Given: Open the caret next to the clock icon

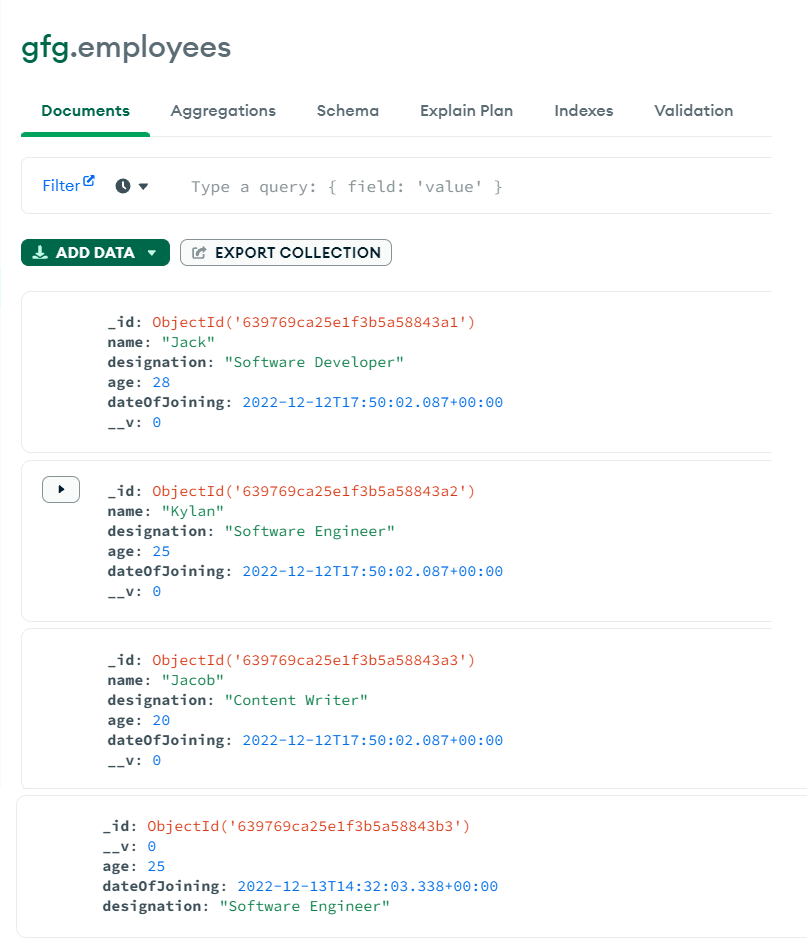Looking at the screenshot, I should pyautogui.click(x=144, y=186).
